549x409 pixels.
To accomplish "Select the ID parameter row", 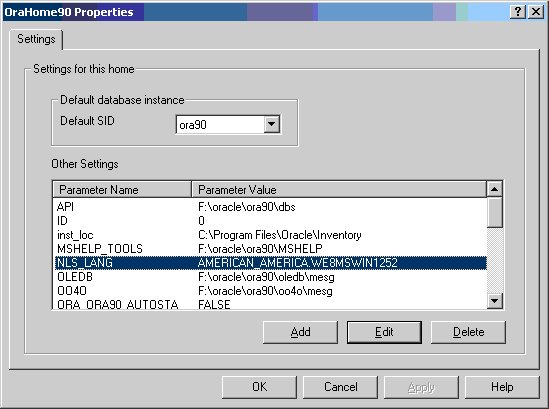I will pos(270,221).
